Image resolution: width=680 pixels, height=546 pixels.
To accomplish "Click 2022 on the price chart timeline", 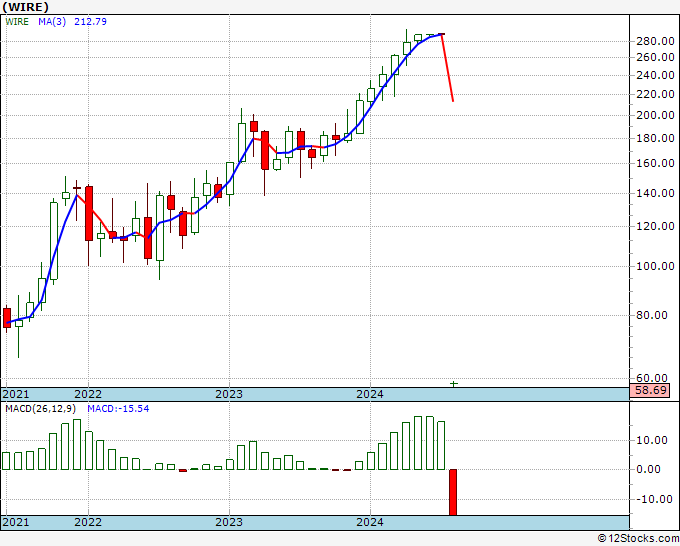I will [x=88, y=394].
